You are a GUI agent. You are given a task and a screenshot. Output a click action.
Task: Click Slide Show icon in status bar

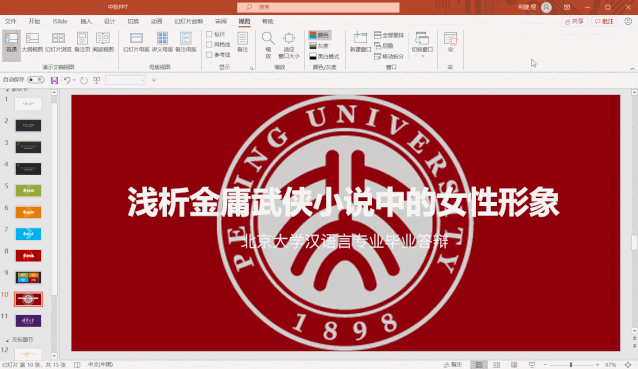pos(531,365)
